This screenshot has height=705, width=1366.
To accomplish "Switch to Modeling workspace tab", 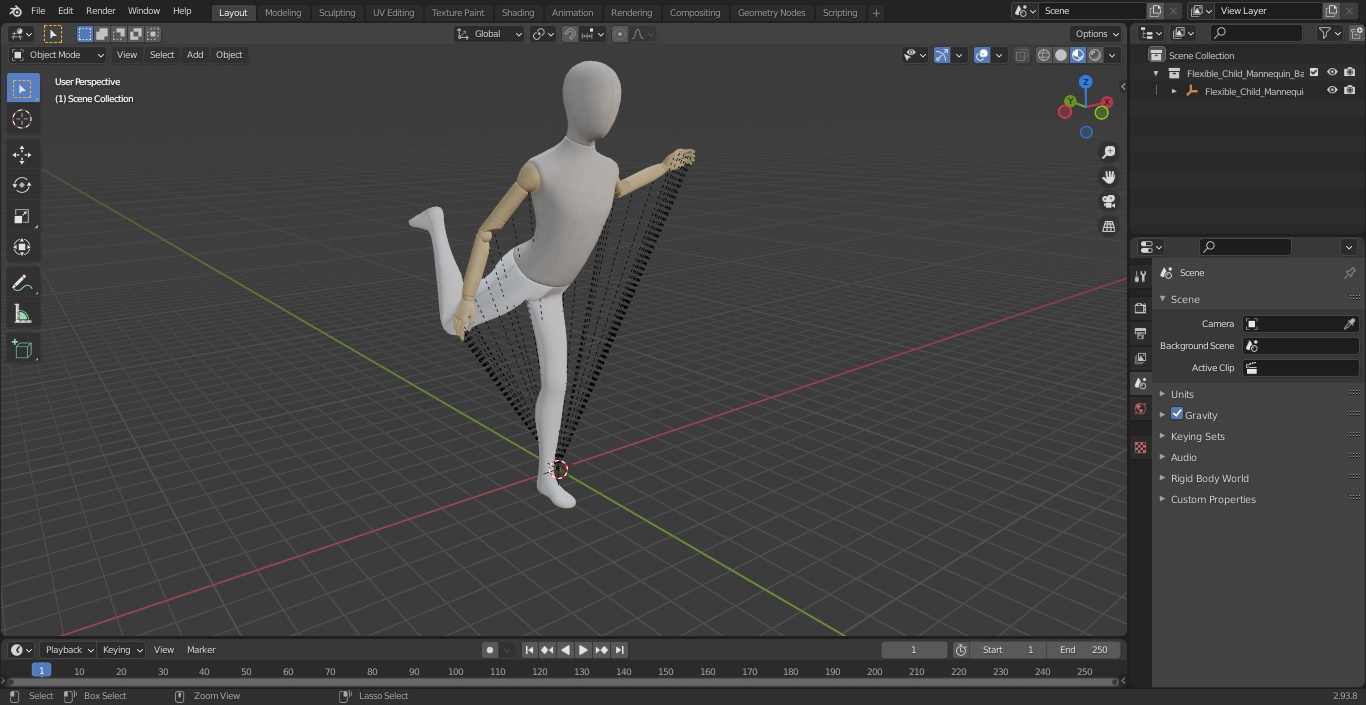I will tap(283, 13).
